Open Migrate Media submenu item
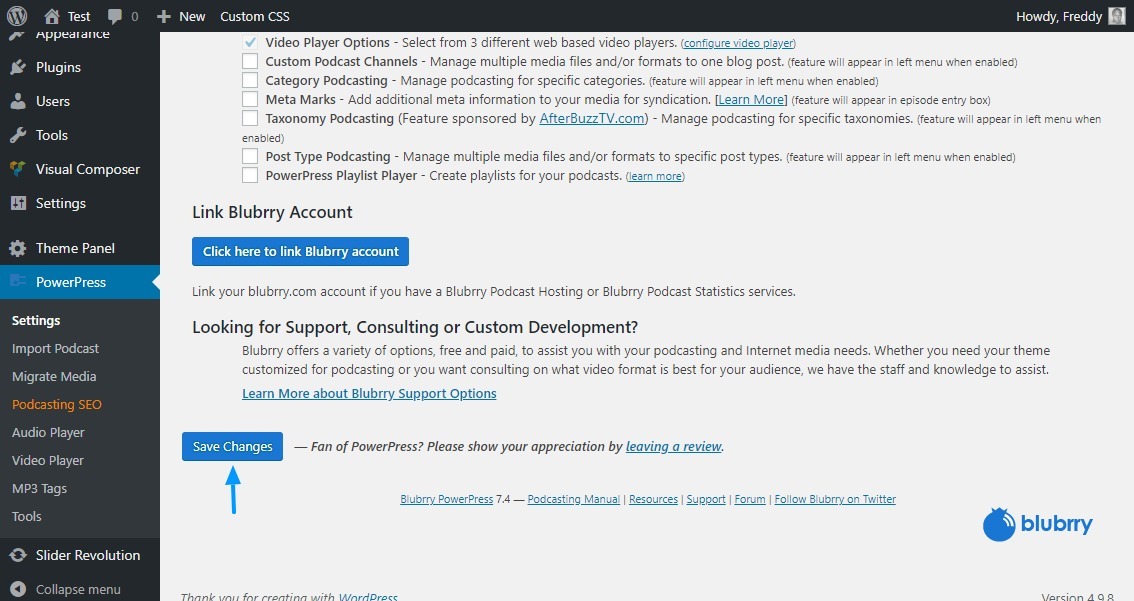The height and width of the screenshot is (601, 1134). tap(54, 377)
